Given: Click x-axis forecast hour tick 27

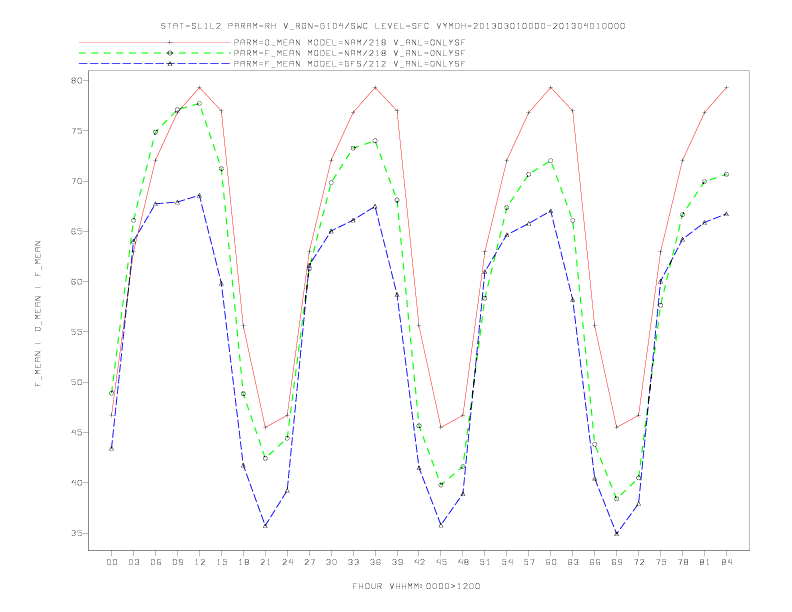Looking at the screenshot, I should (x=309, y=562).
